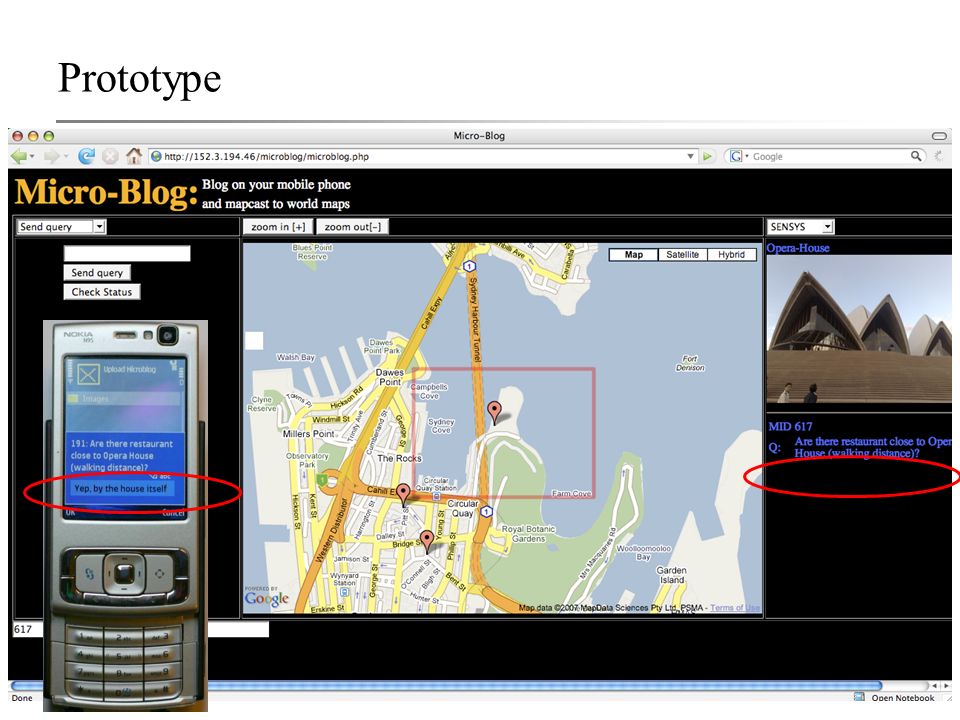Click the green Go arrow beside address bar
Image resolution: width=960 pixels, height=720 pixels.
click(x=708, y=157)
